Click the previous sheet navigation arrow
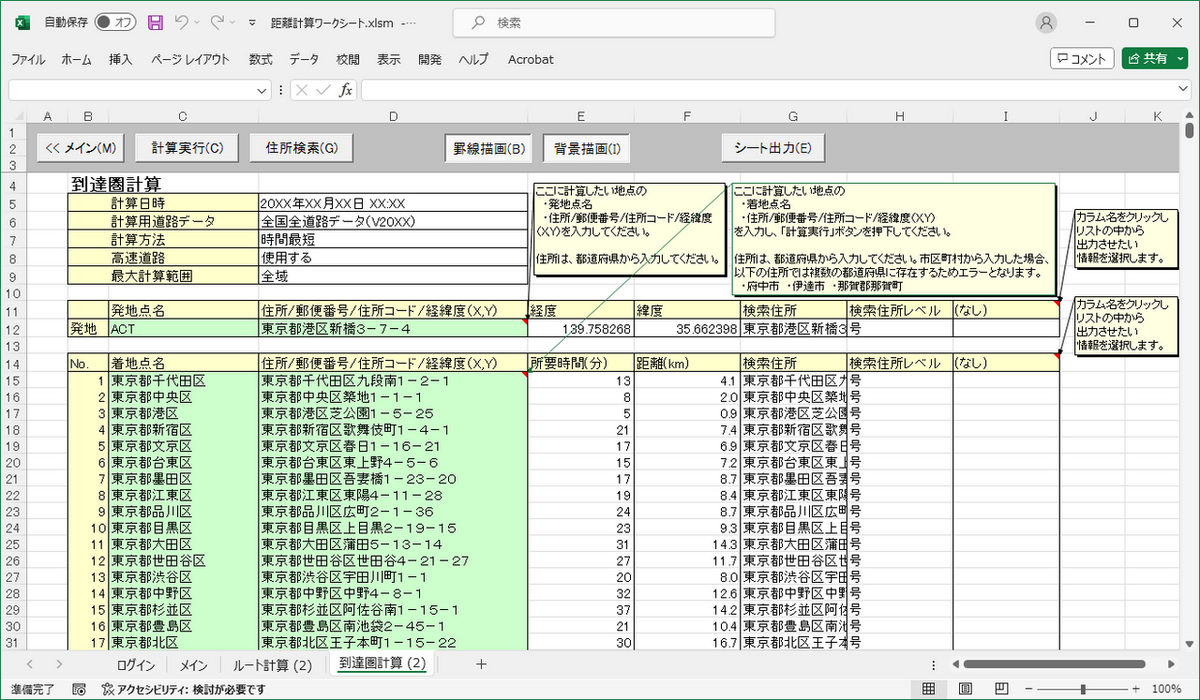This screenshot has width=1200, height=700. point(30,664)
